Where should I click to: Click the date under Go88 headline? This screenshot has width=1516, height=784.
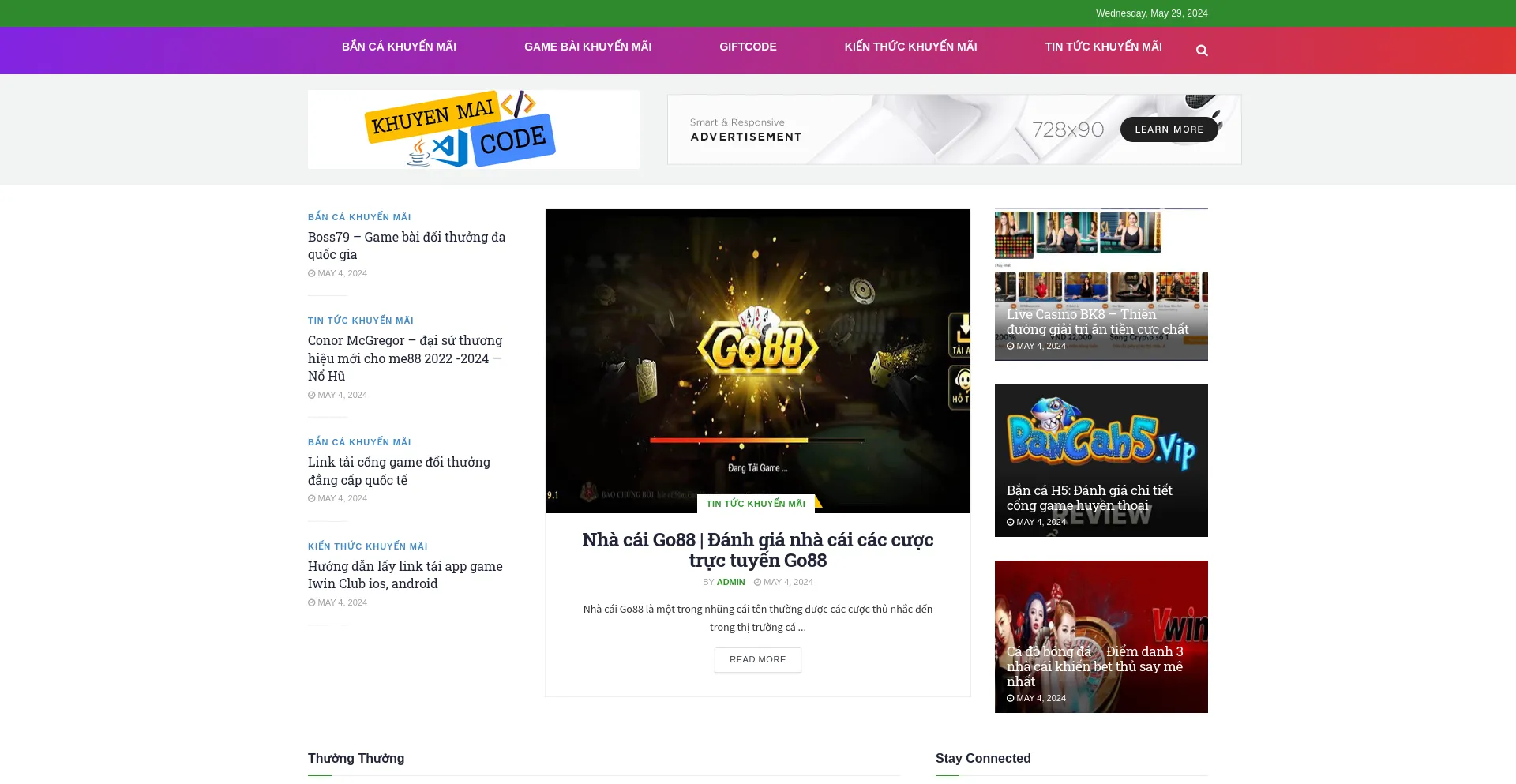pos(783,582)
